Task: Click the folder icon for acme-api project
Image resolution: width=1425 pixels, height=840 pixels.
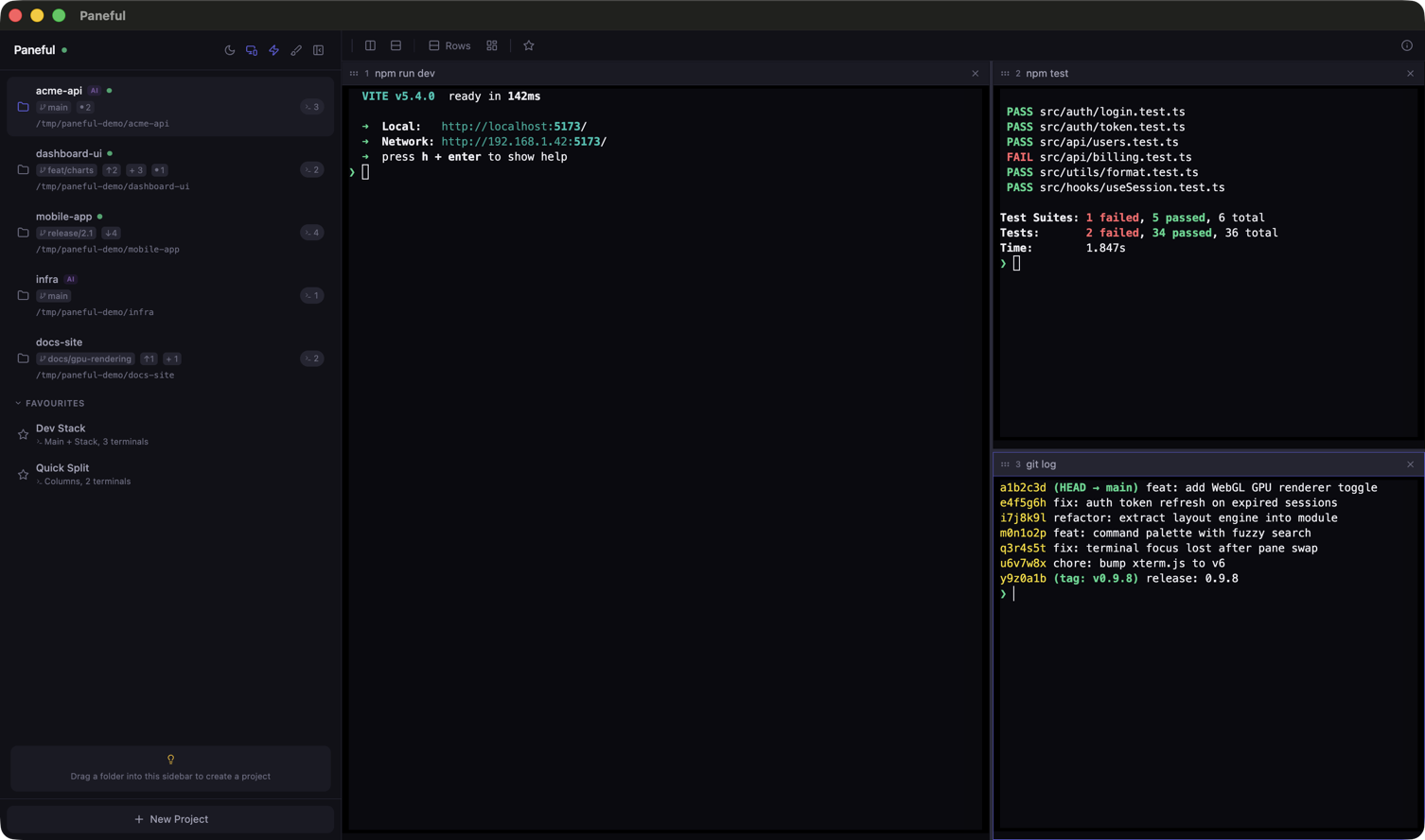Action: pos(22,106)
